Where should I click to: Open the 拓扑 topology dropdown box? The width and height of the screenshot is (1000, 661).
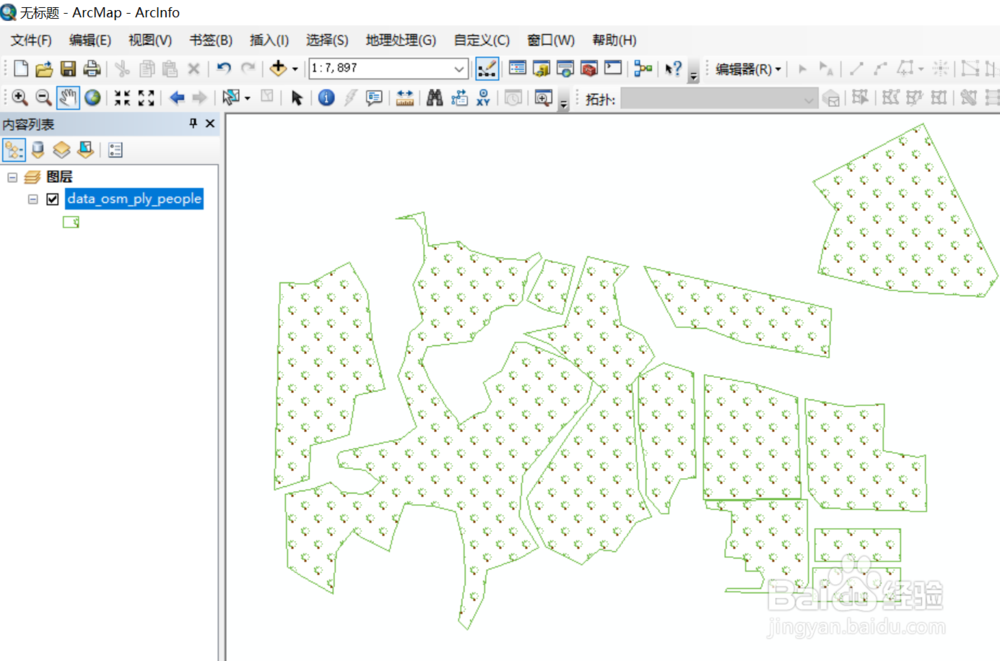719,99
